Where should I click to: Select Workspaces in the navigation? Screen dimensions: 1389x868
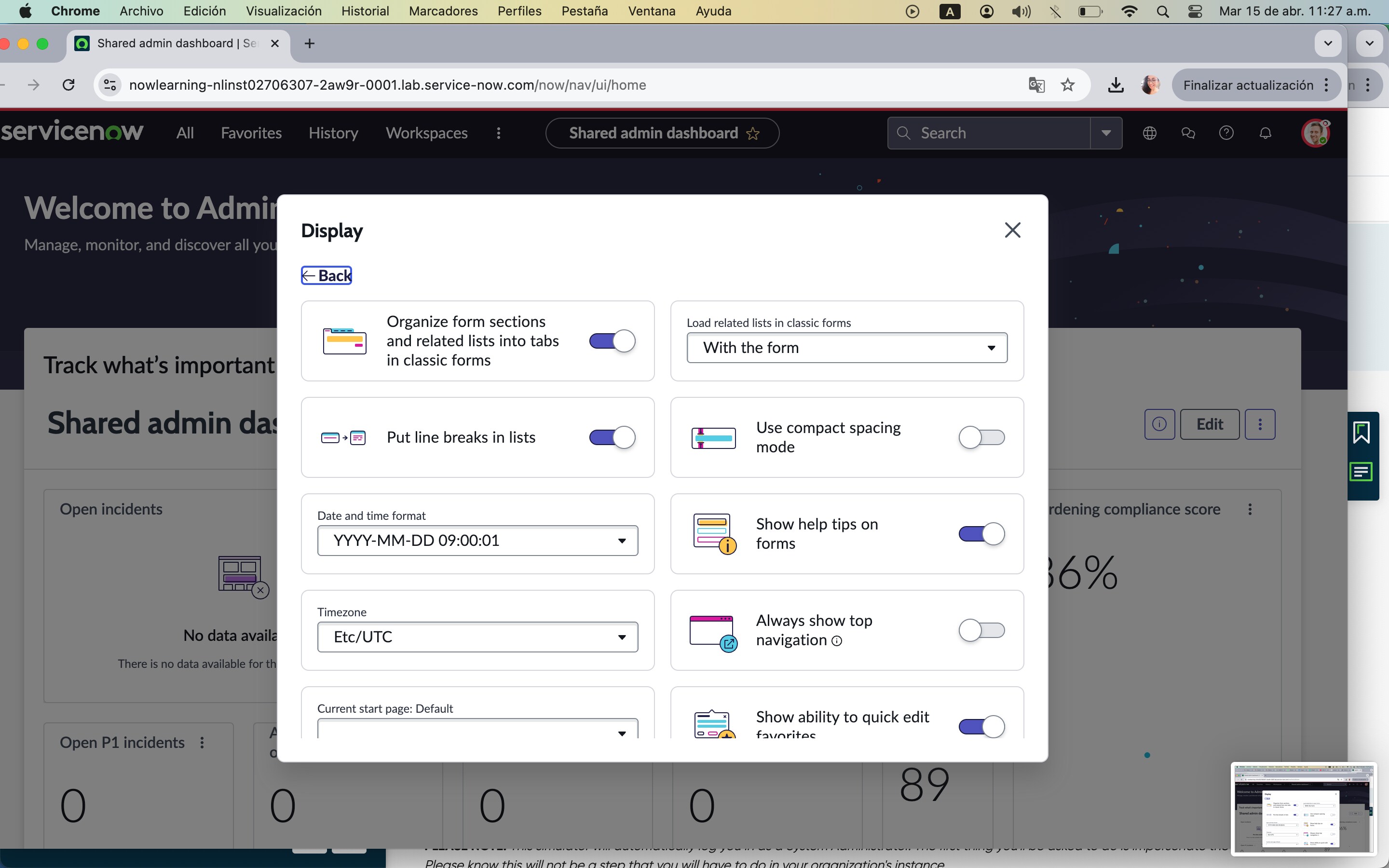[426, 133]
